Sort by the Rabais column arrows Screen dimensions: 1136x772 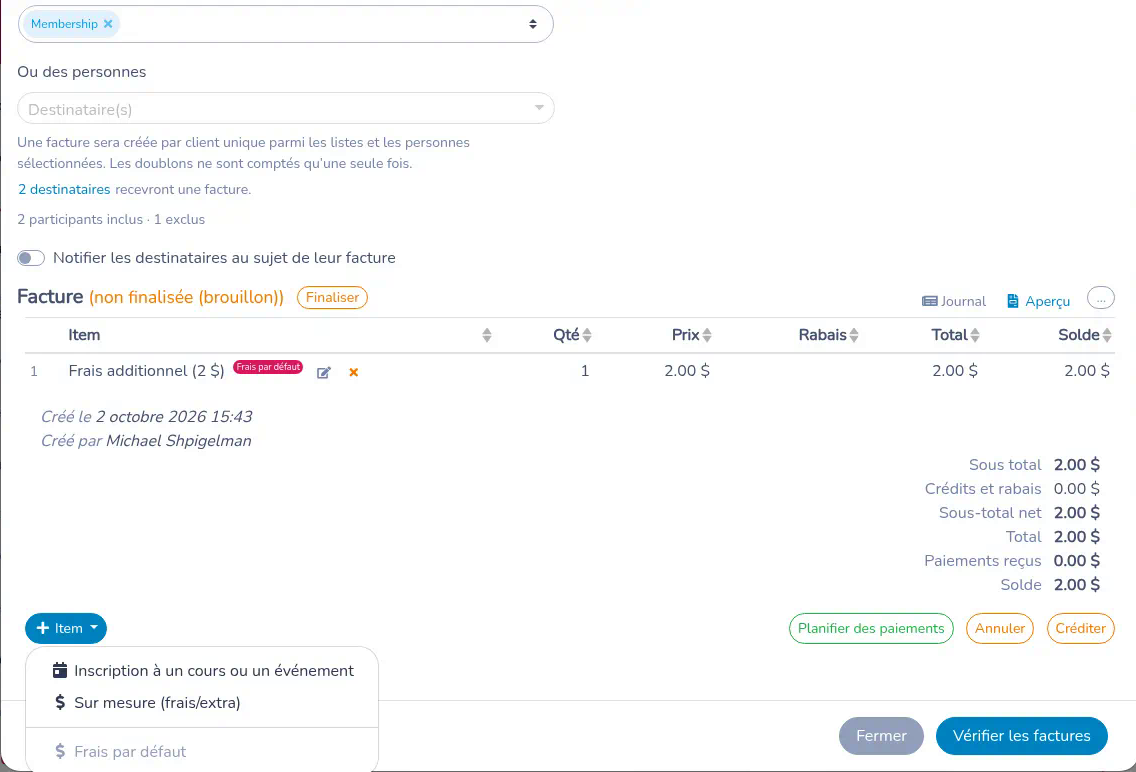point(854,335)
